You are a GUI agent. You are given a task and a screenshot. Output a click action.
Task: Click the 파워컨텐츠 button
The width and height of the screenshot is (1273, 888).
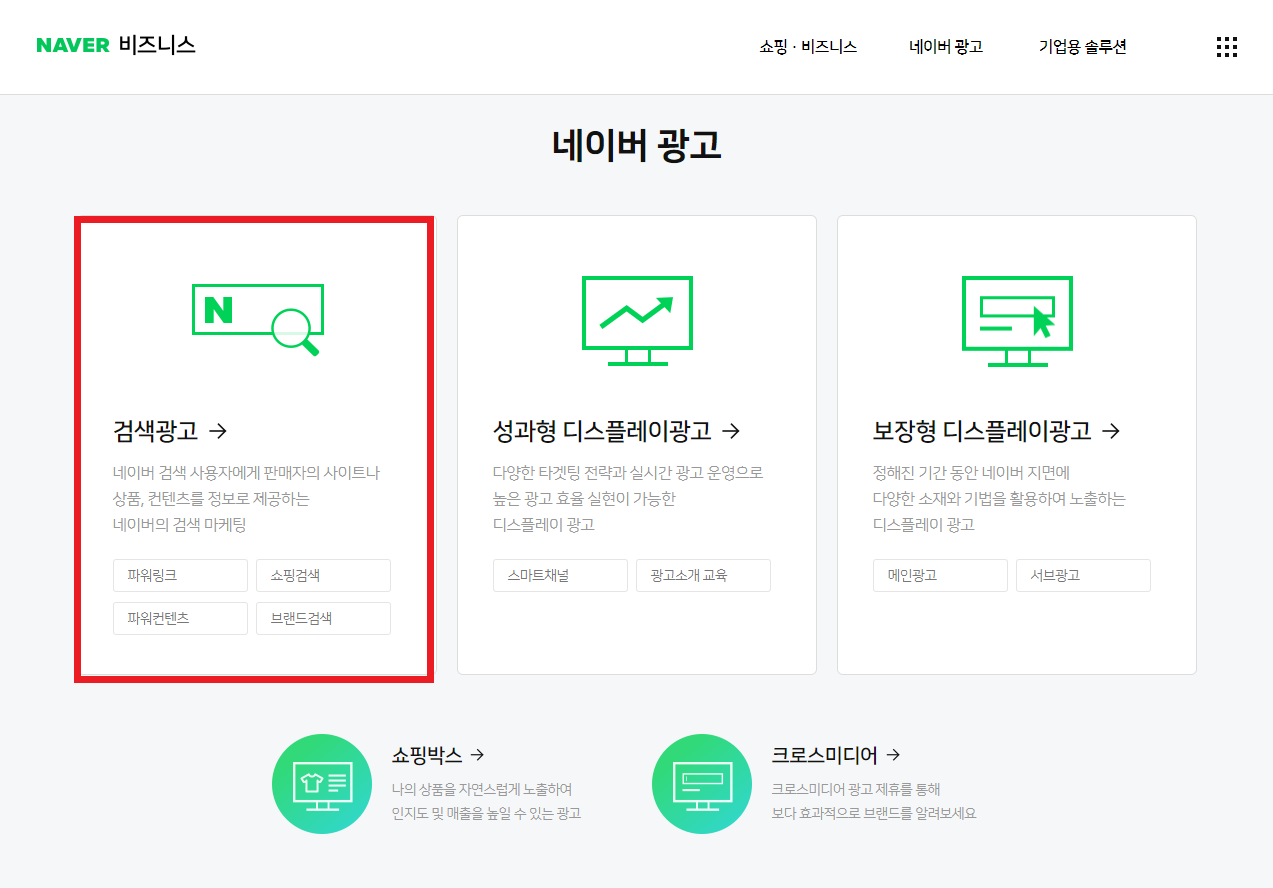180,618
